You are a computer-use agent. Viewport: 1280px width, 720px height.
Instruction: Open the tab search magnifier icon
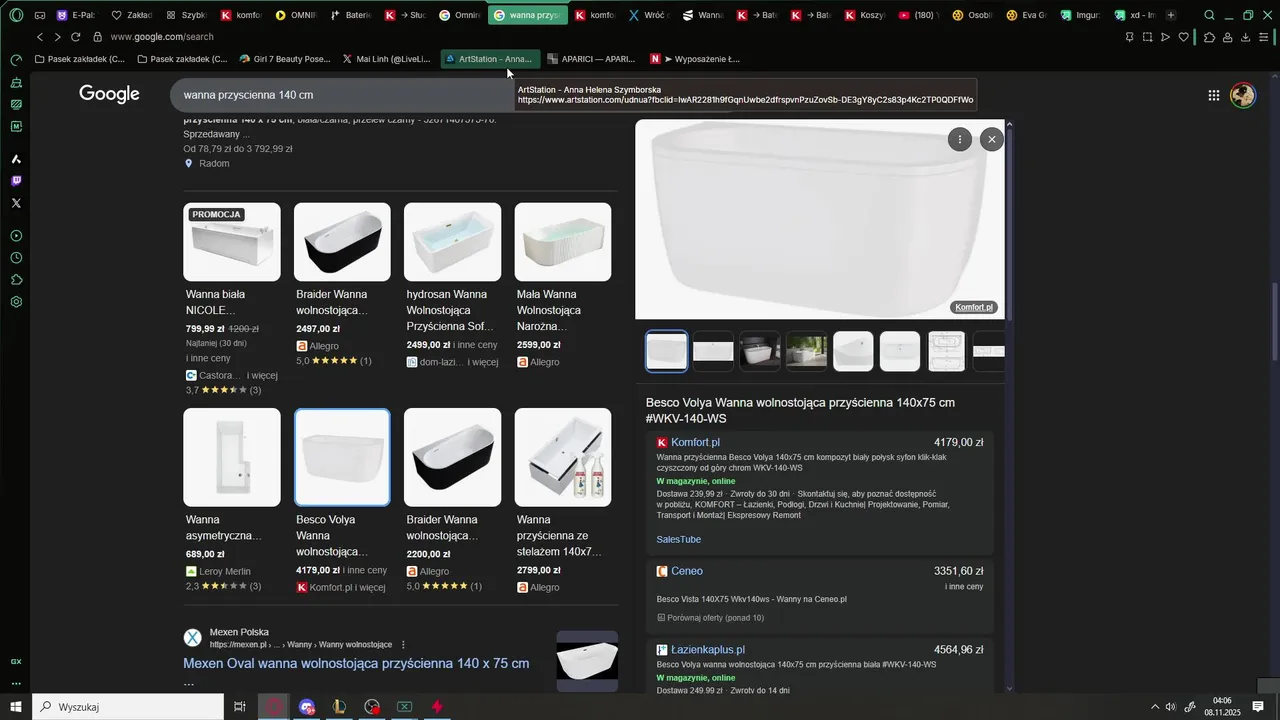(1209, 15)
